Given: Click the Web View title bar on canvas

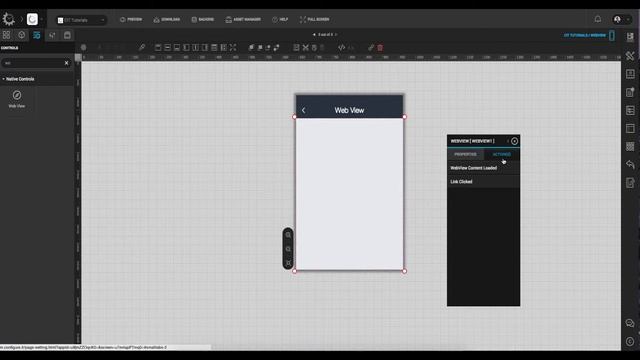Looking at the screenshot, I should (349, 107).
